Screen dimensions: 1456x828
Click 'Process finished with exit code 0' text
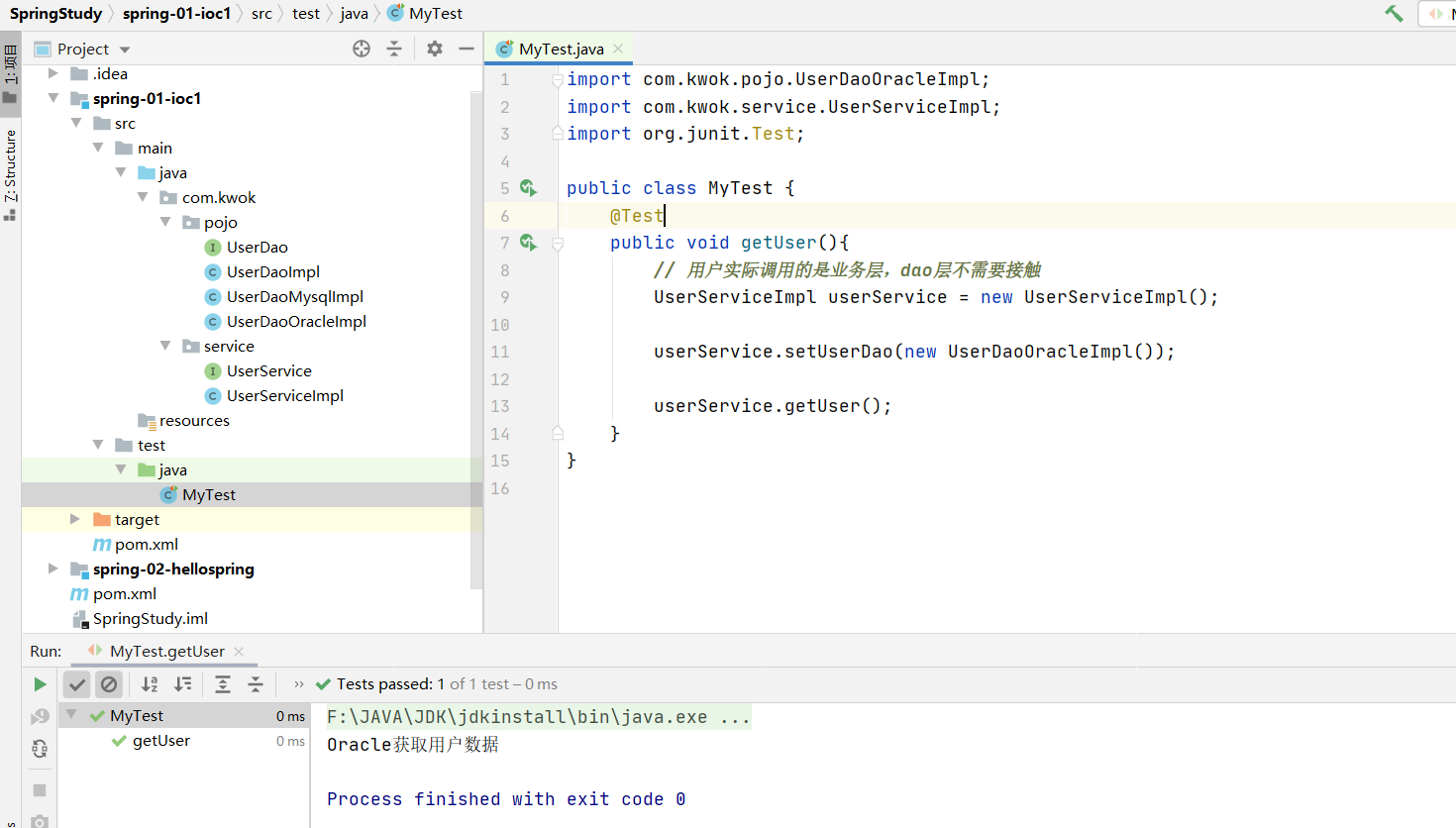(x=506, y=799)
